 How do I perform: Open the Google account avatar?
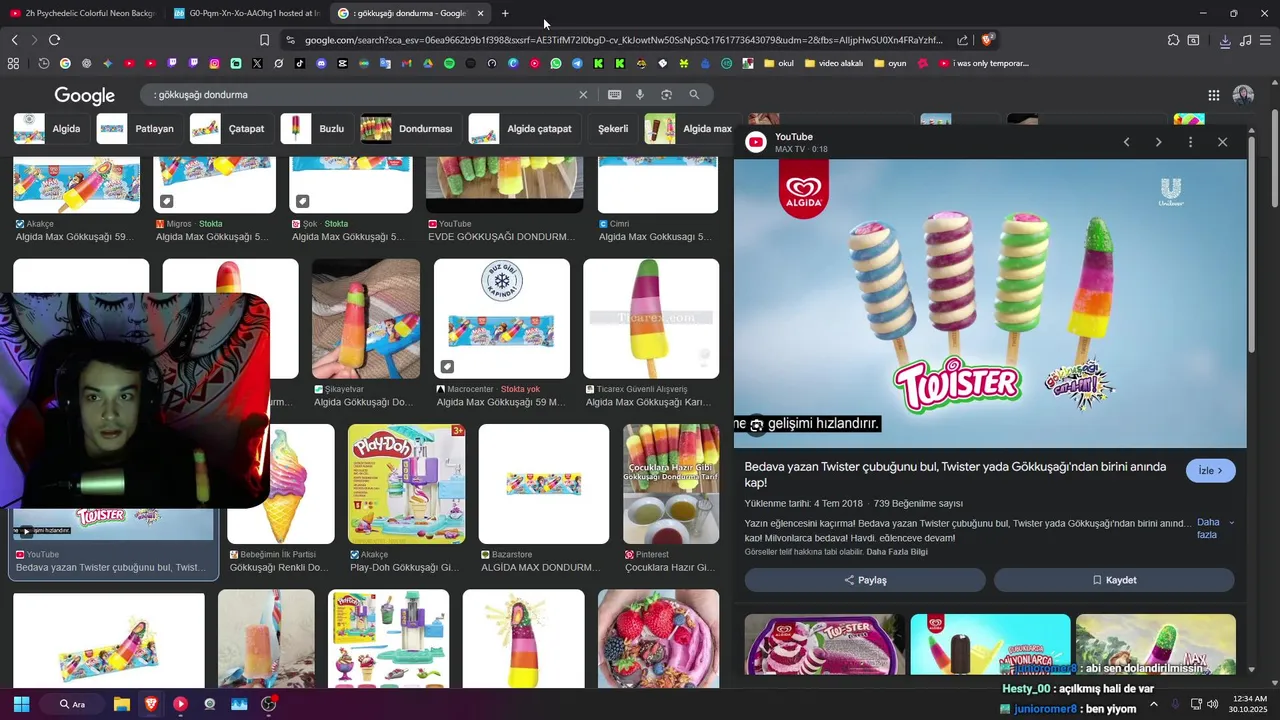pyautogui.click(x=1243, y=95)
